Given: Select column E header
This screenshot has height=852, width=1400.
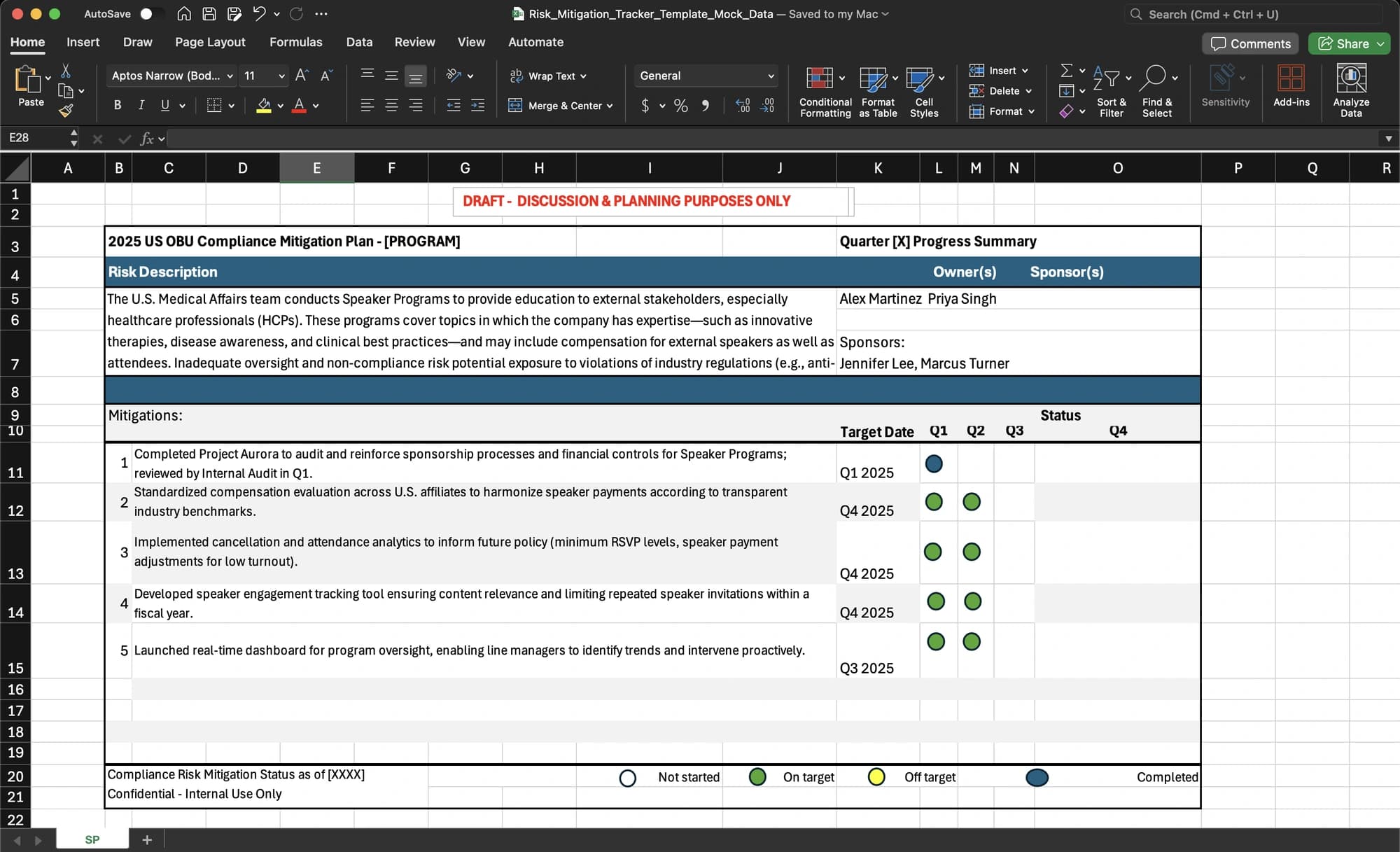Looking at the screenshot, I should click(316, 168).
